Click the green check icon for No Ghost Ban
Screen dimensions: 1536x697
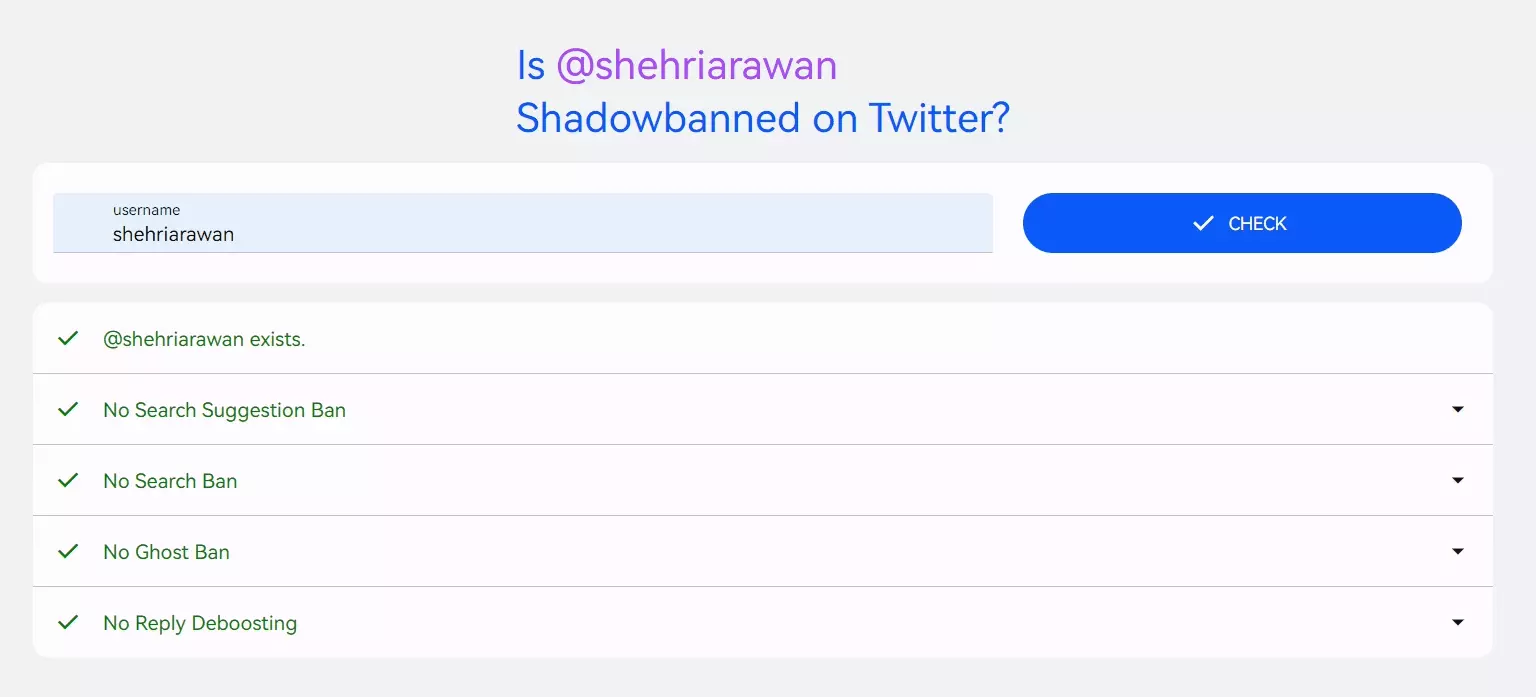pyautogui.click(x=67, y=551)
